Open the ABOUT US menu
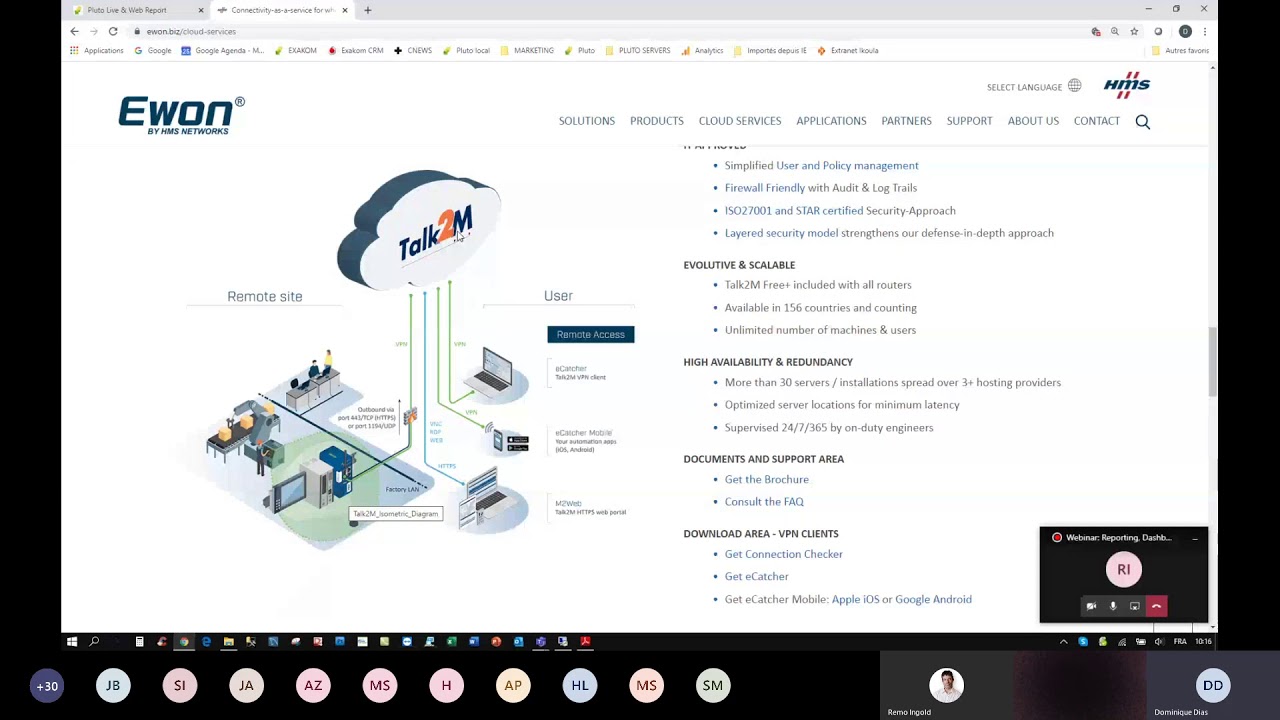Image resolution: width=1280 pixels, height=720 pixels. [x=1033, y=121]
